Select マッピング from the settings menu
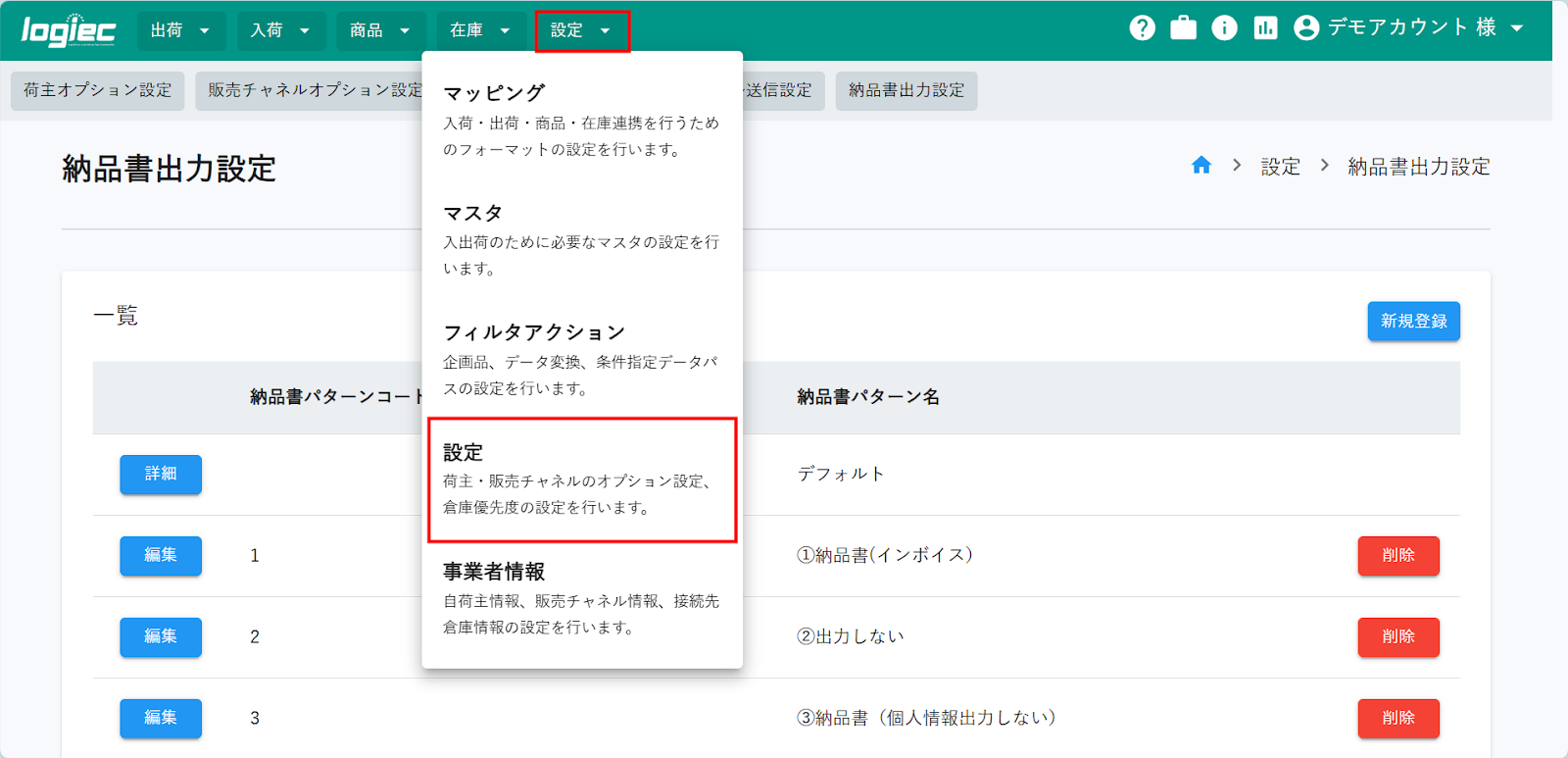The height and width of the screenshot is (758, 1568). point(582,120)
